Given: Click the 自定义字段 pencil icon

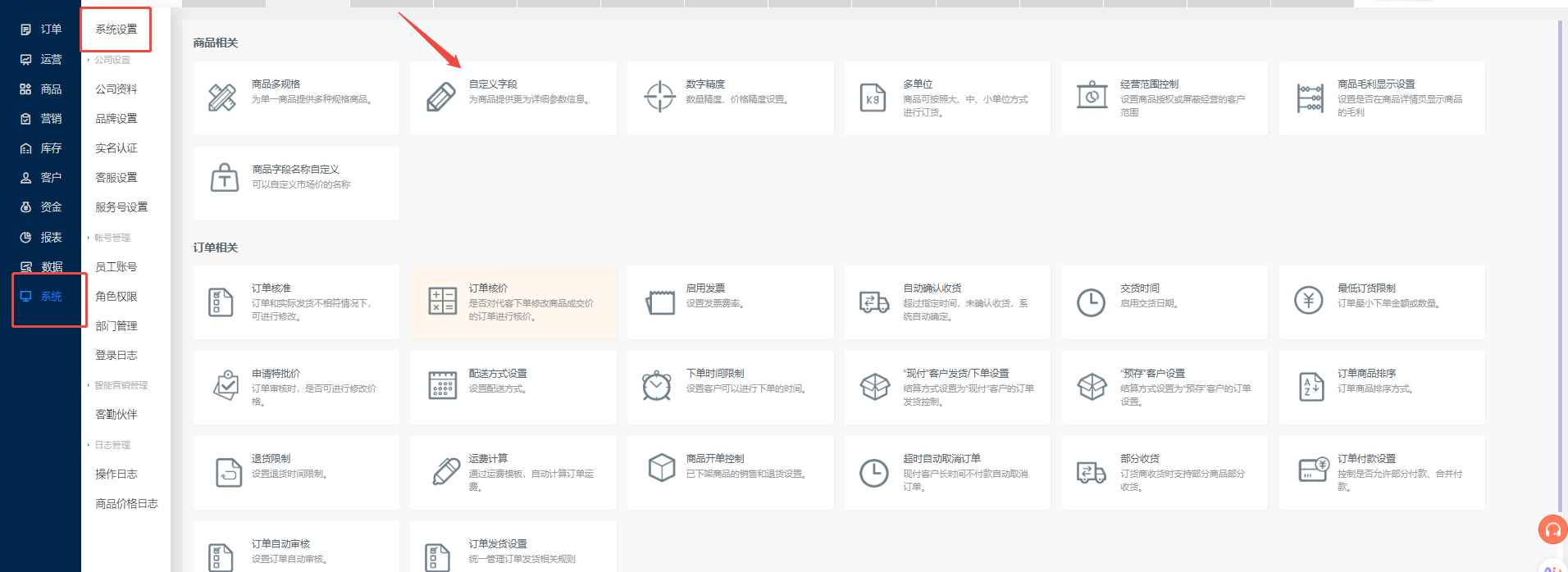Looking at the screenshot, I should pos(440,98).
